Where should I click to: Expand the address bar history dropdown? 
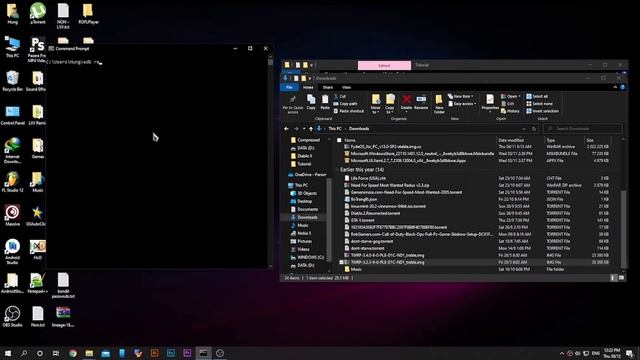click(524, 129)
